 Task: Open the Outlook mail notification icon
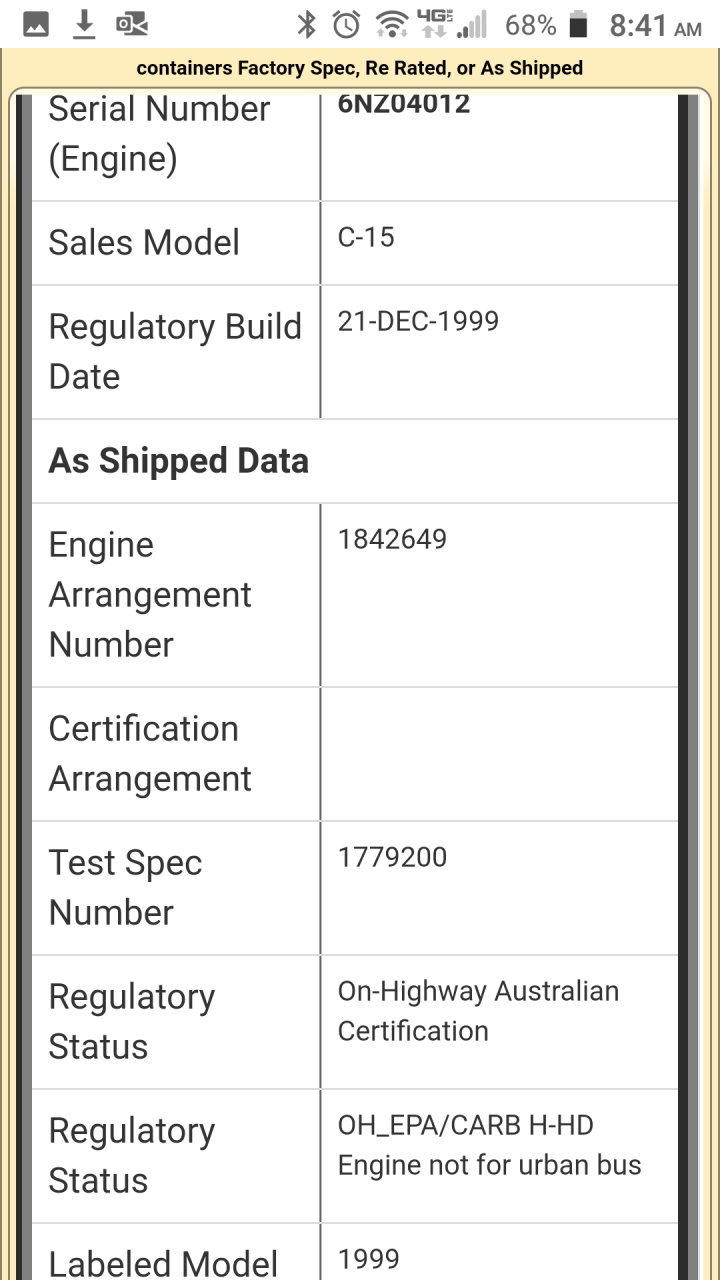coord(131,24)
